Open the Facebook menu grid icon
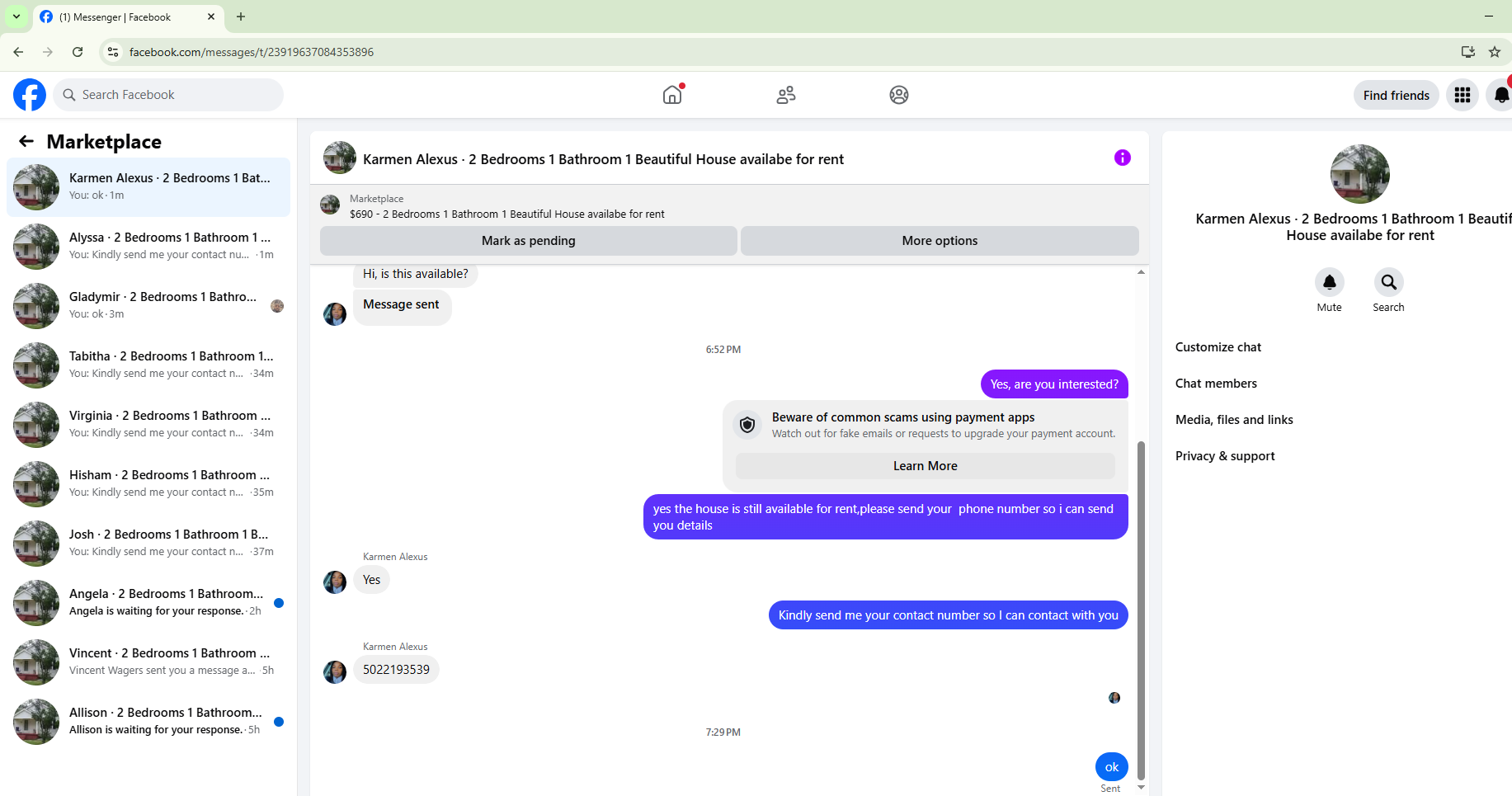Image resolution: width=1512 pixels, height=796 pixels. point(1463,95)
